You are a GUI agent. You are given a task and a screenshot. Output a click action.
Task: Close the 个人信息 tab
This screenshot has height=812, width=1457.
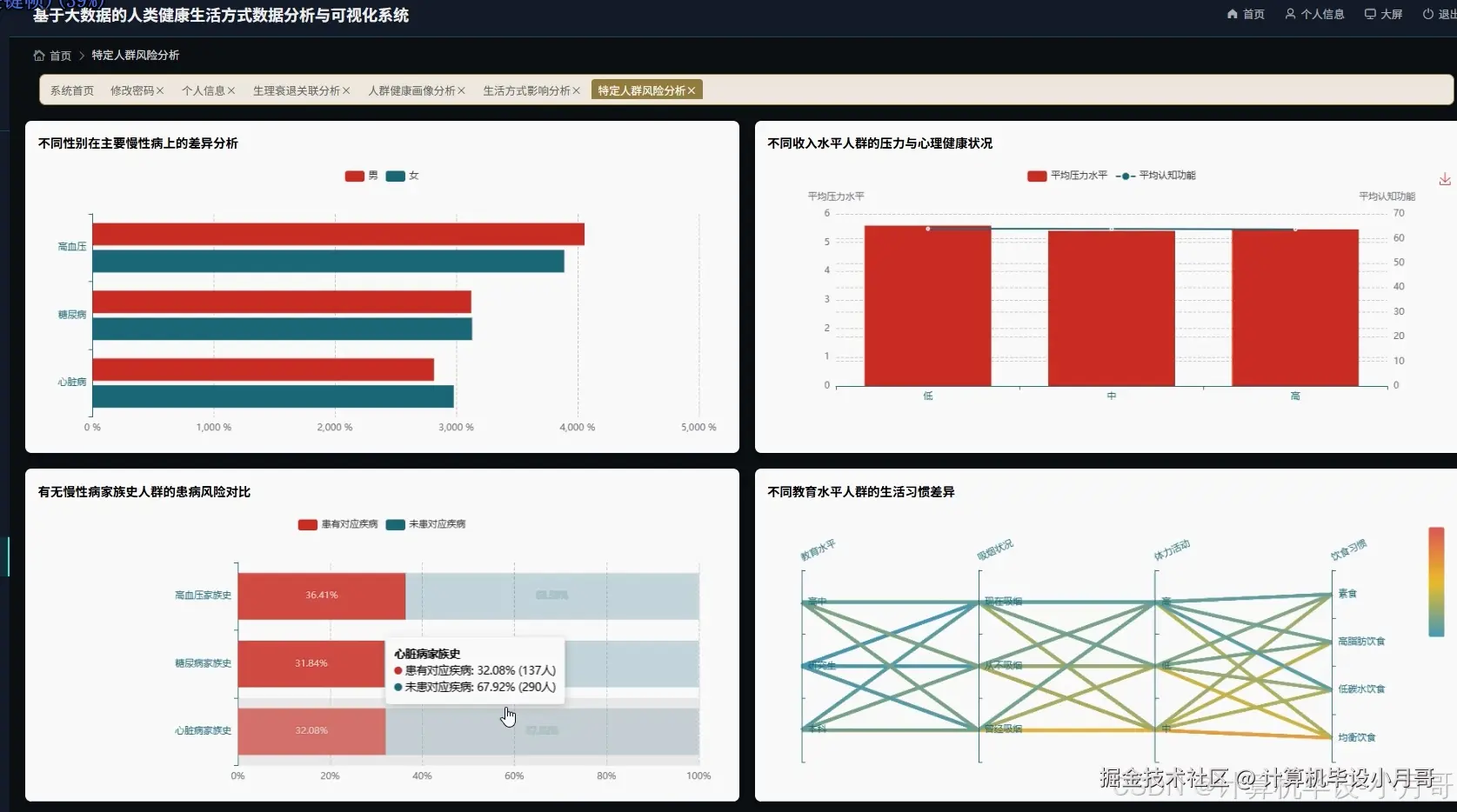click(x=231, y=90)
